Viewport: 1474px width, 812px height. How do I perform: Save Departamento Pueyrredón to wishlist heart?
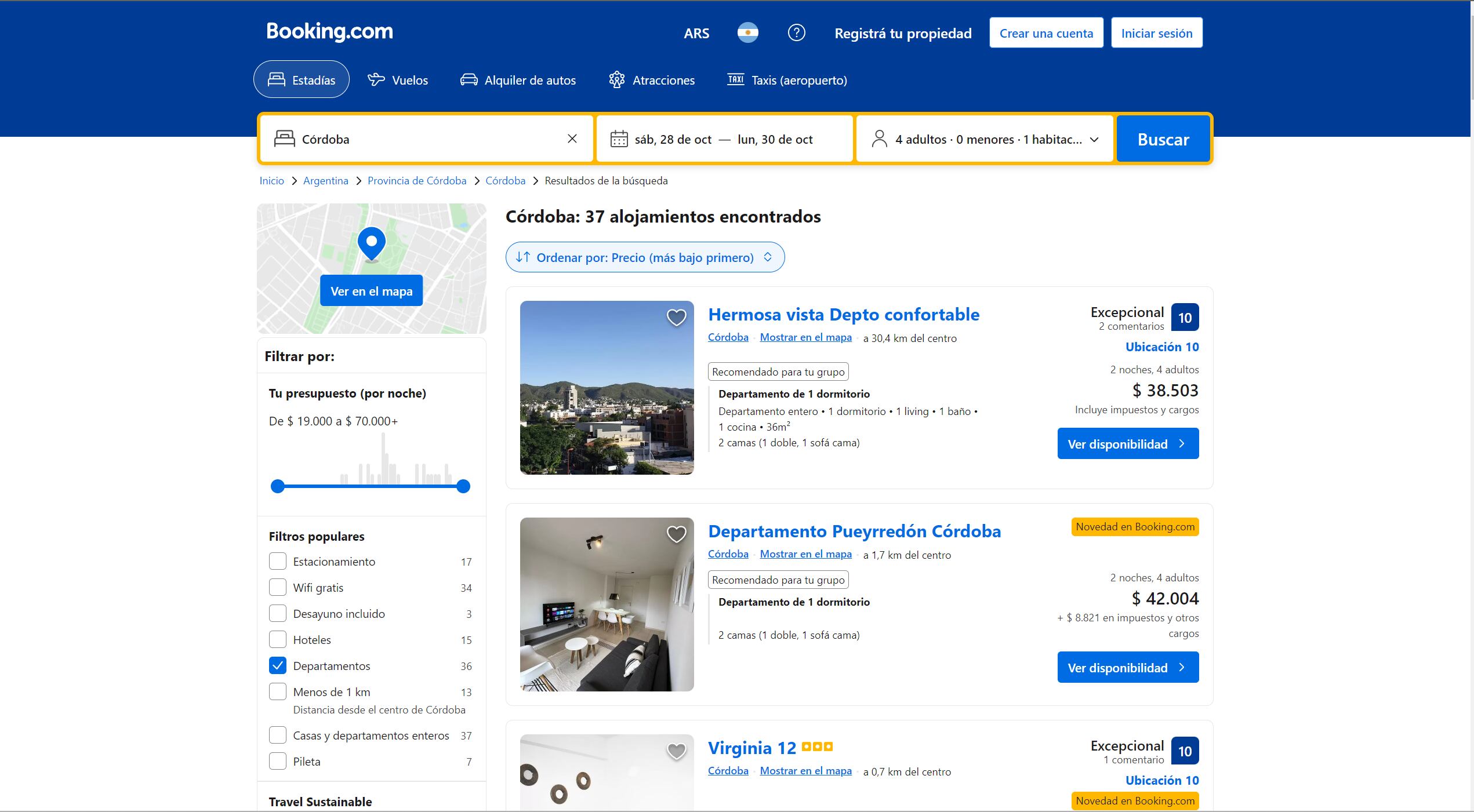pos(676,534)
